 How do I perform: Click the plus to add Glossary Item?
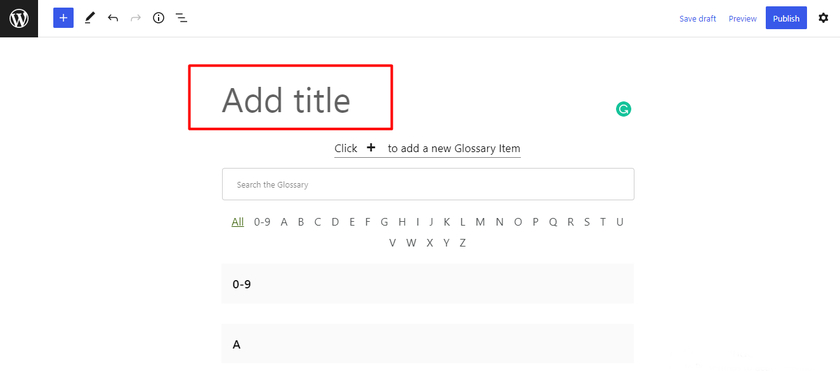coord(371,147)
